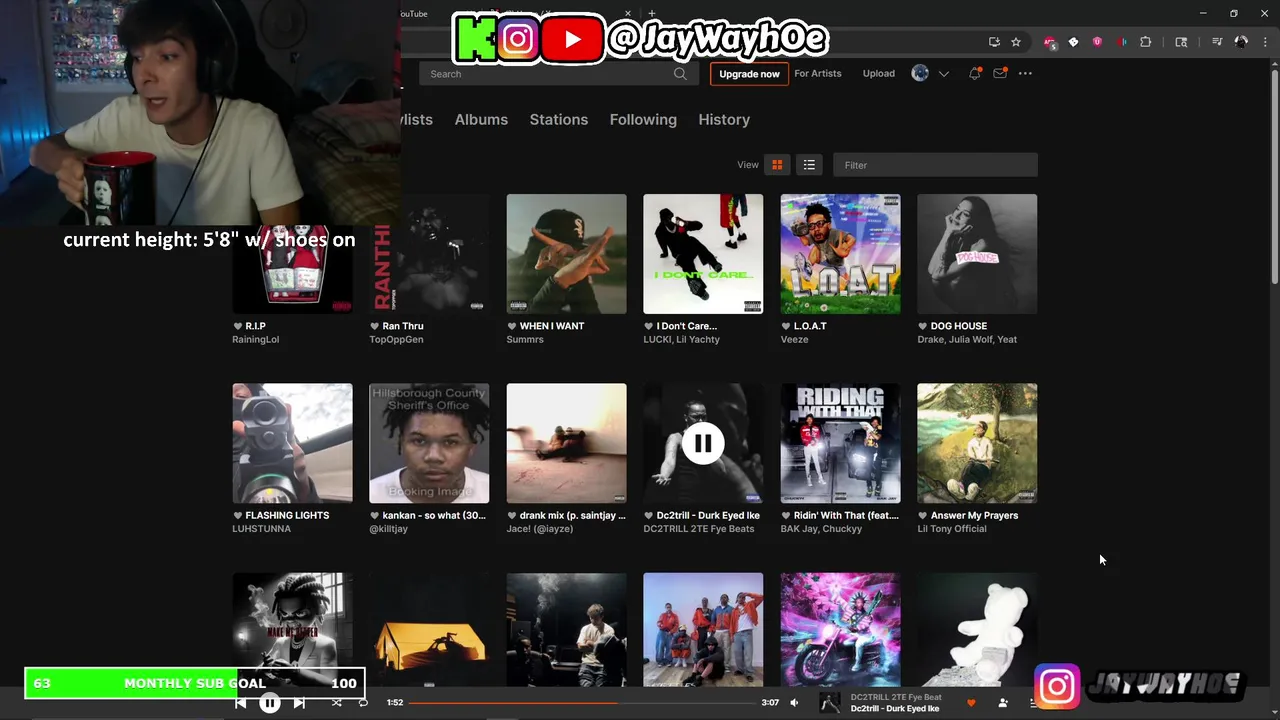
Task: Click the volume speaker icon
Action: click(794, 703)
